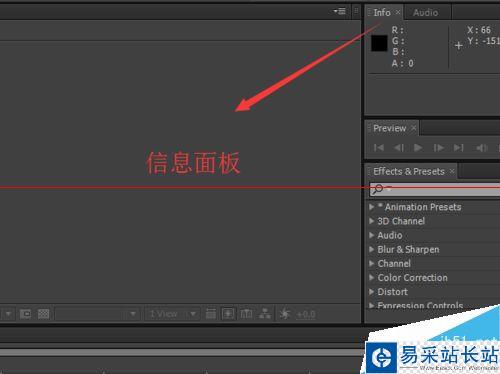The width and height of the screenshot is (500, 374).
Task: Click the Y coordinate readout
Action: coord(483,41)
